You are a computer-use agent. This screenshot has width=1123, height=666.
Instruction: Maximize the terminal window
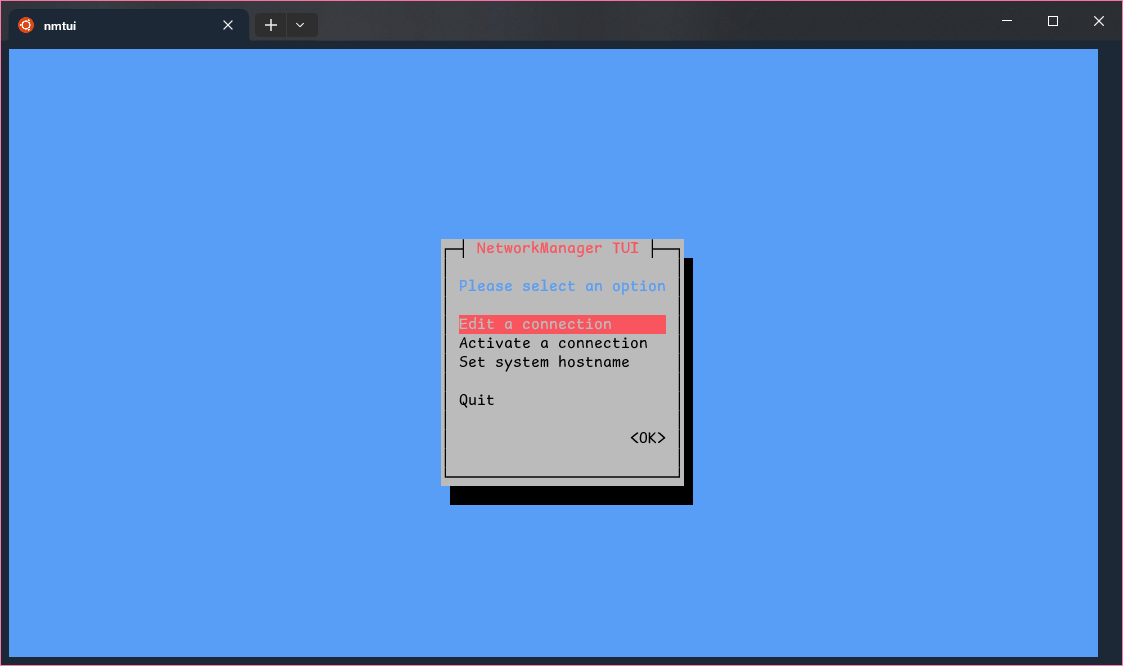pyautogui.click(x=1052, y=21)
